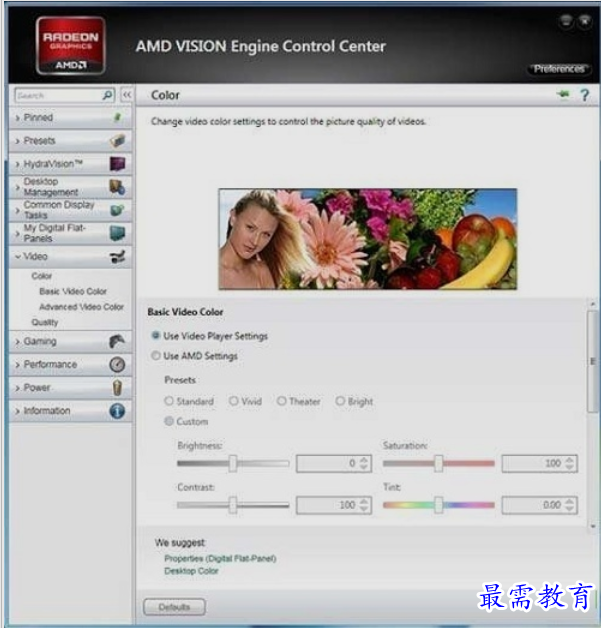Viewport: 601px width, 628px height.
Task: Choose the Theater preset
Action: [281, 401]
